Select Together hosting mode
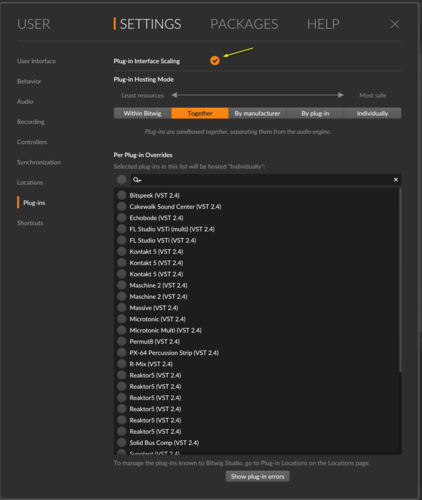The width and height of the screenshot is (422, 500). 200,113
